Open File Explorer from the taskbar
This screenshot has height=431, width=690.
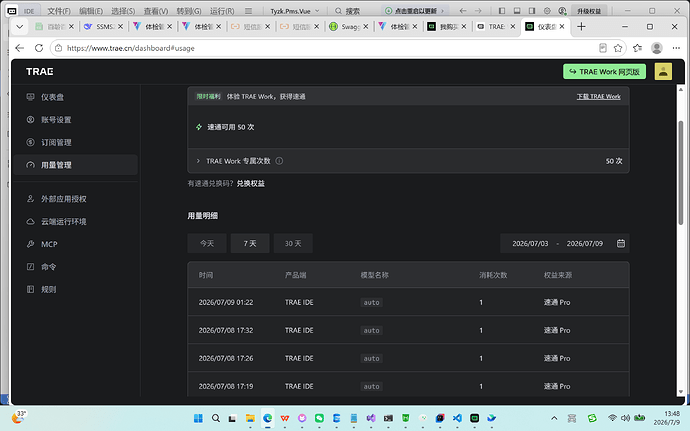250,418
